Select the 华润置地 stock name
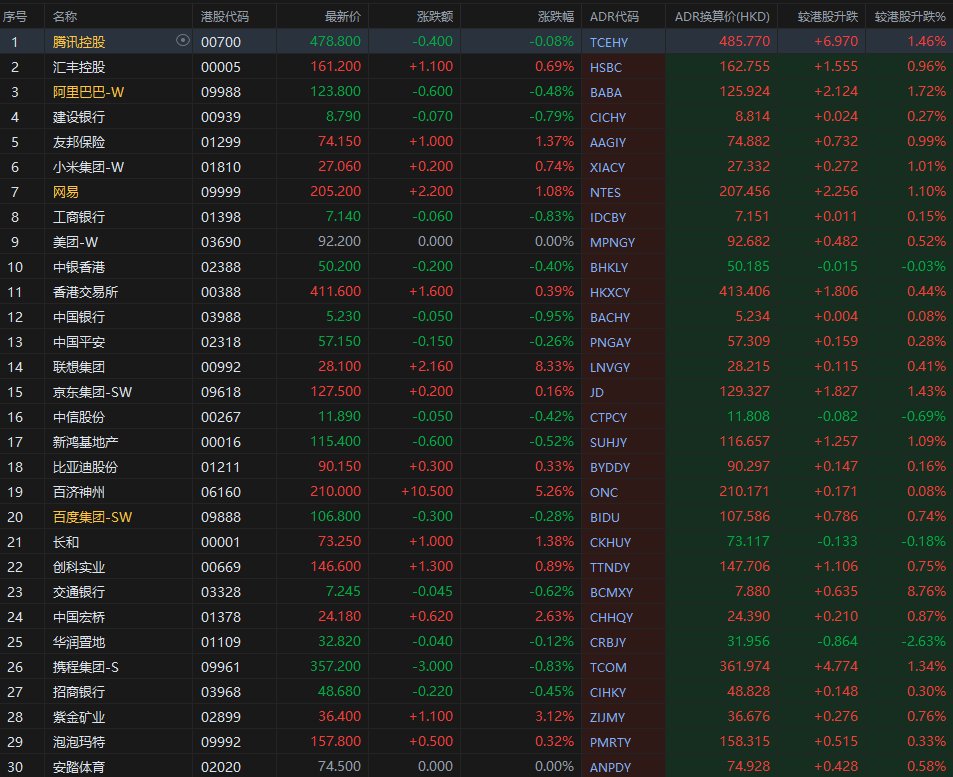The height and width of the screenshot is (777, 953). tap(79, 642)
